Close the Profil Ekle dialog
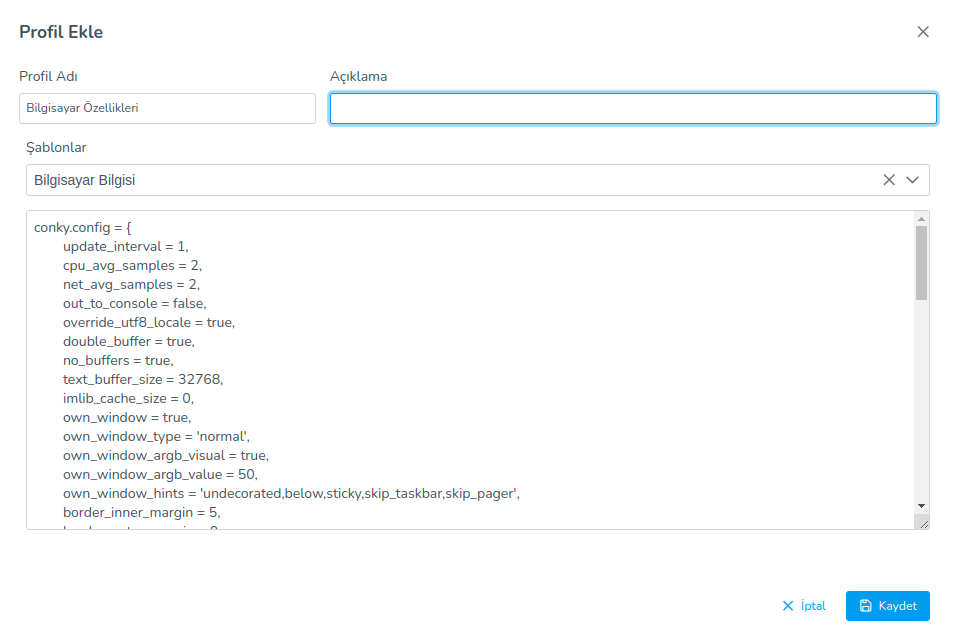 click(923, 32)
